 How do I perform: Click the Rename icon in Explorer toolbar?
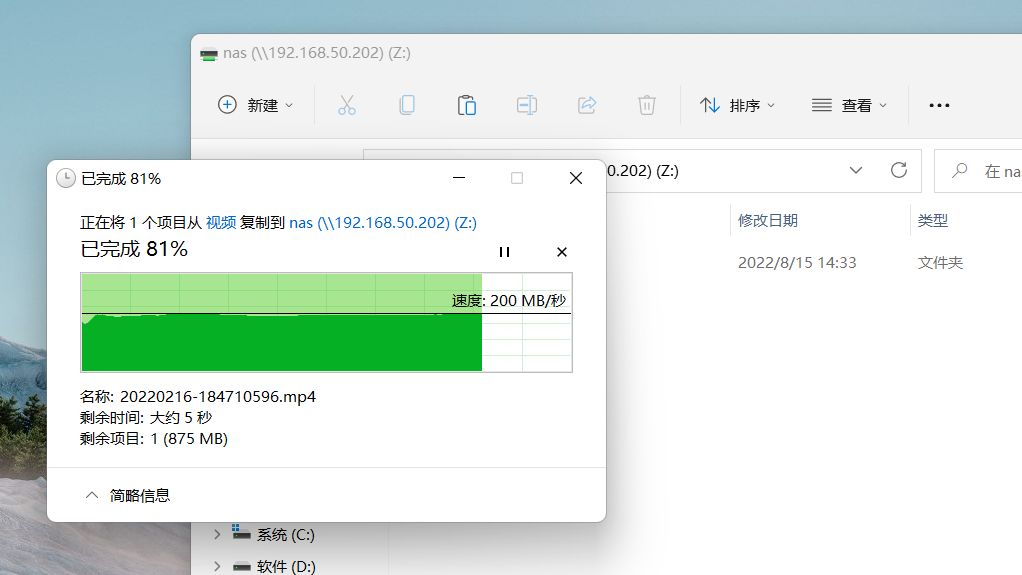pos(527,105)
